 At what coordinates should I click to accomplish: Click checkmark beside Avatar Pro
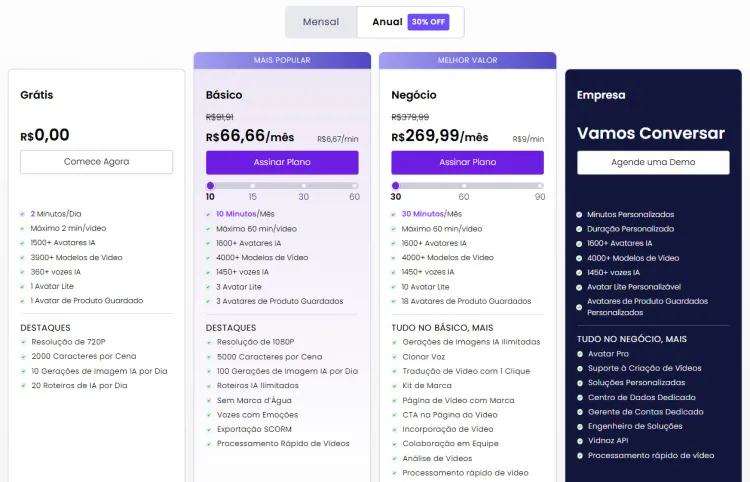[580, 354]
